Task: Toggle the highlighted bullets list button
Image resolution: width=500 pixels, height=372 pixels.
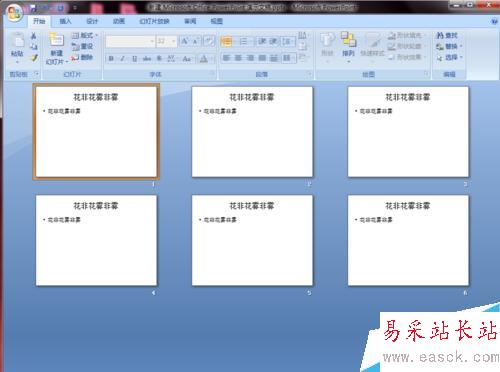Action: tap(227, 41)
